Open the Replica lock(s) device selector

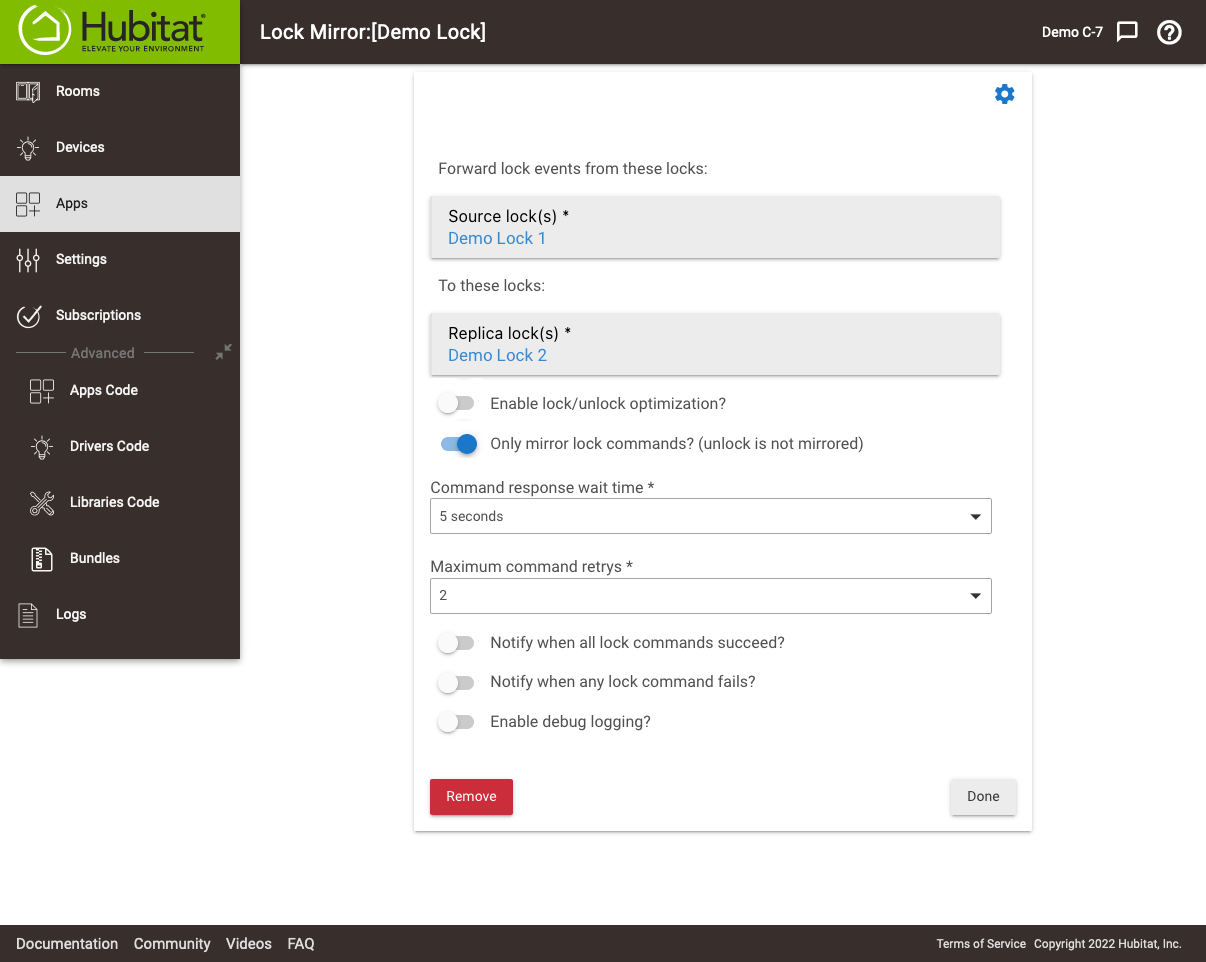[x=715, y=344]
